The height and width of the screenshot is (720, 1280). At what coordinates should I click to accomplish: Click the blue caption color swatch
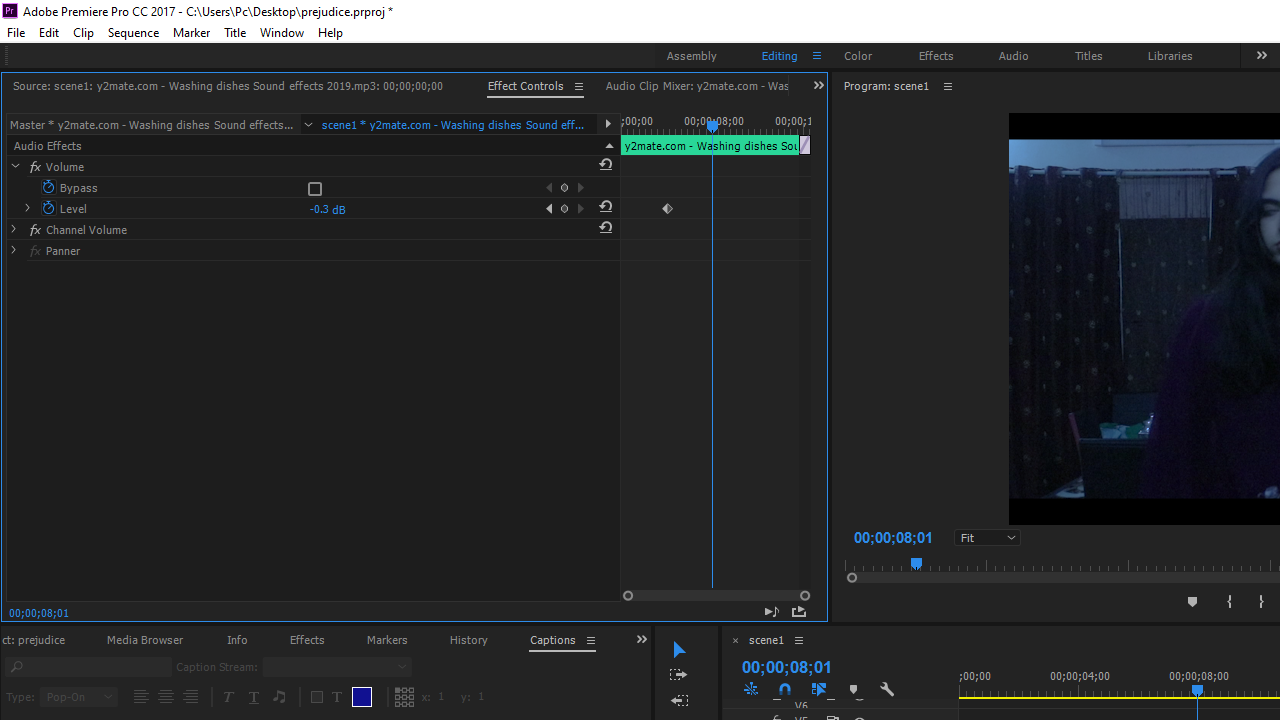coord(362,697)
